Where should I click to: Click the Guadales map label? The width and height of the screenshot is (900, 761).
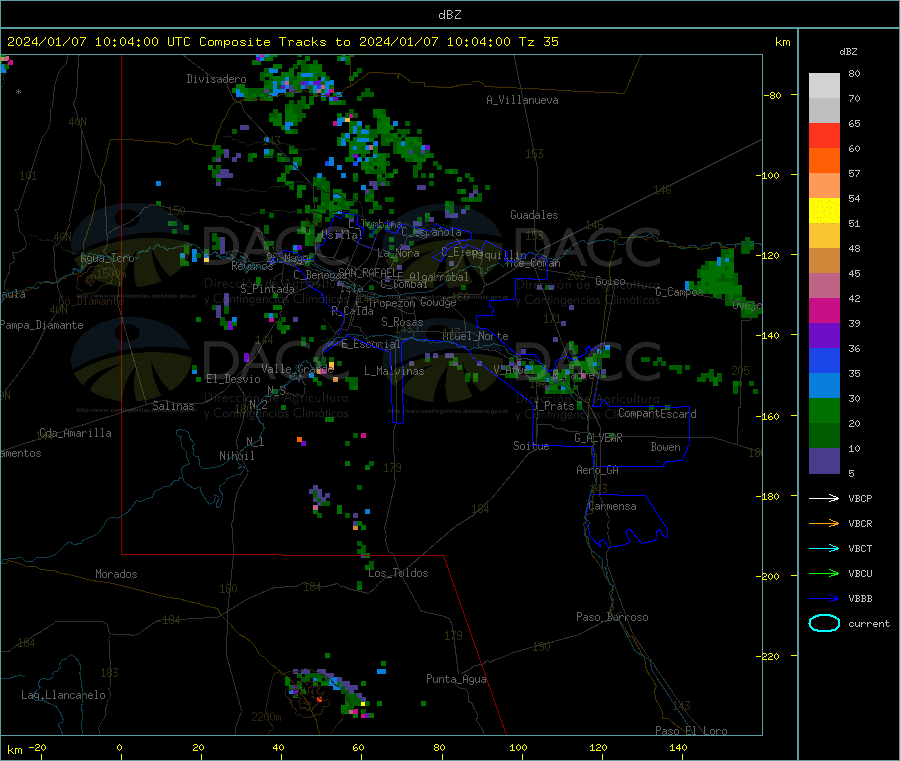tap(534, 215)
